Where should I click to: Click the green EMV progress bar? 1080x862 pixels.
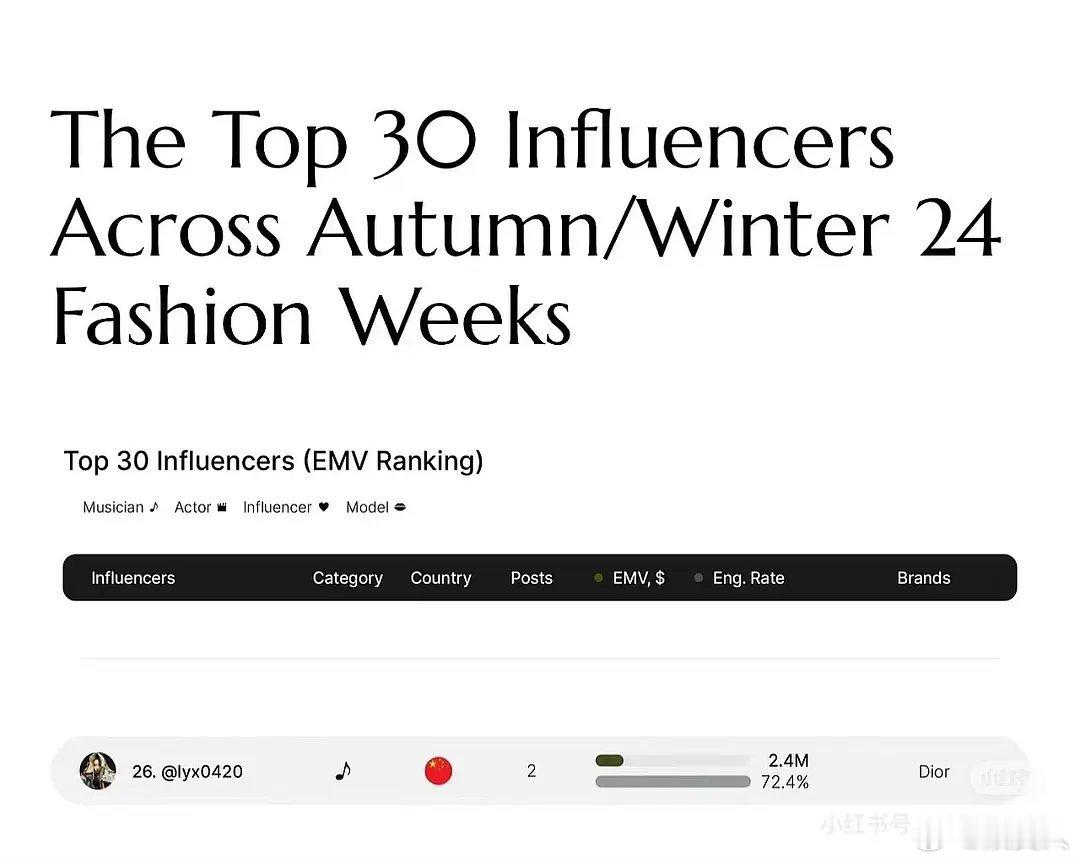(610, 760)
